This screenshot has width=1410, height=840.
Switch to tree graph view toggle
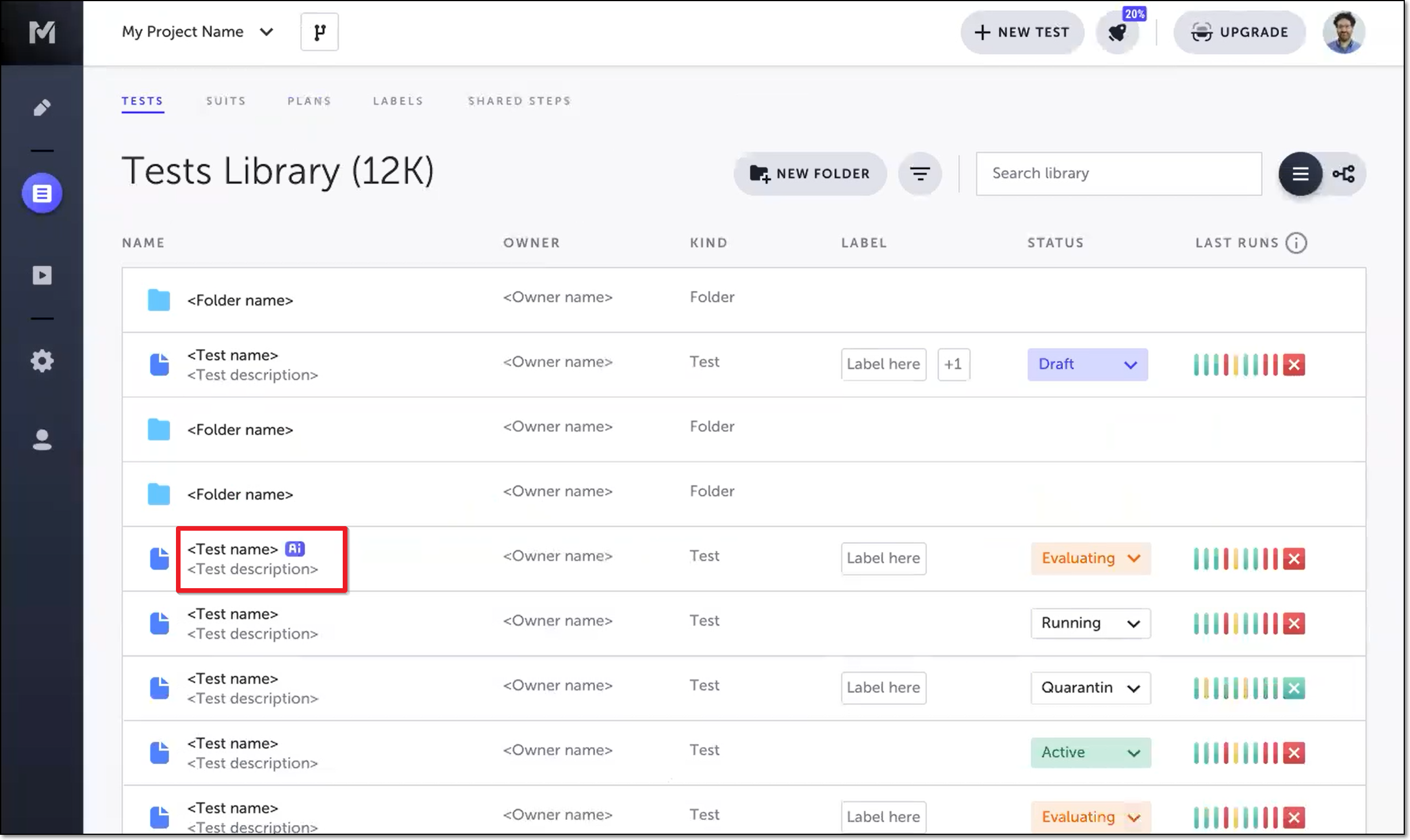pos(1344,174)
